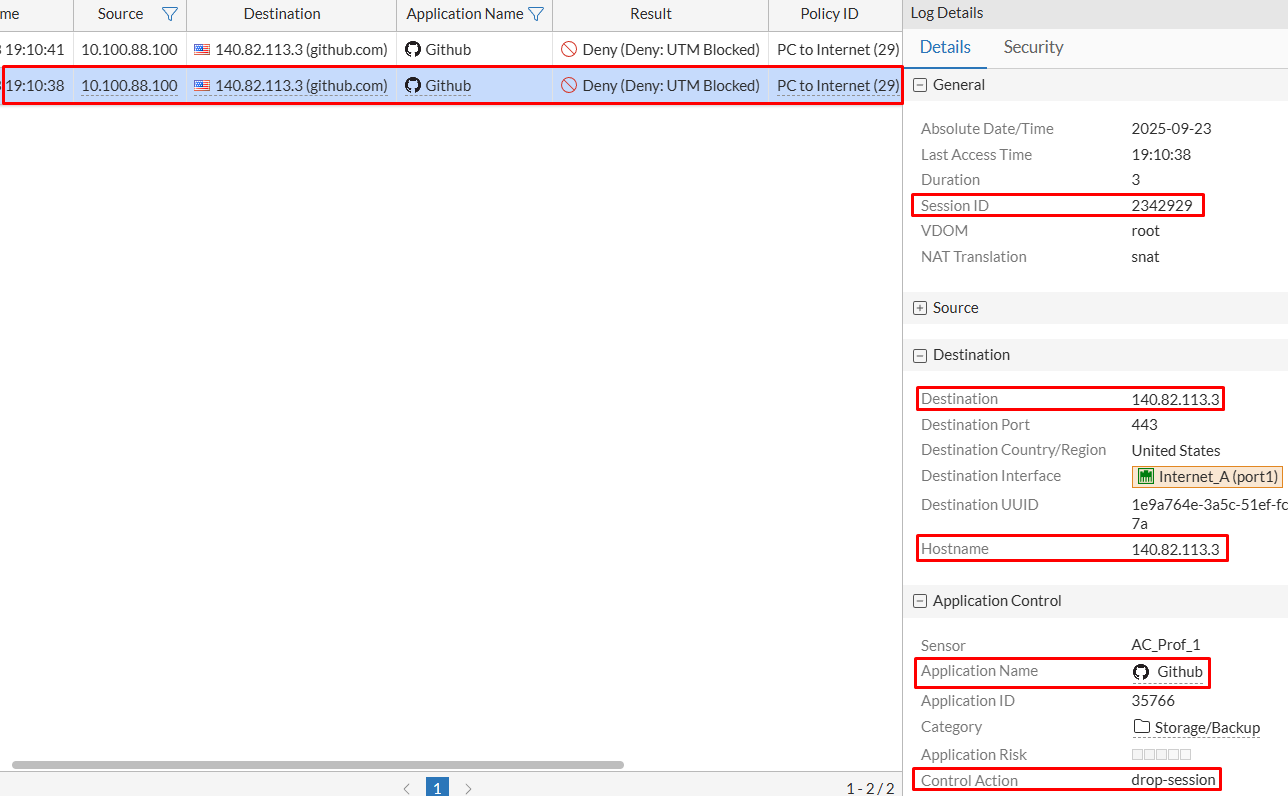Viewport: 1288px width, 796px height.
Task: Open the Application Name column filter icon
Action: [x=539, y=14]
